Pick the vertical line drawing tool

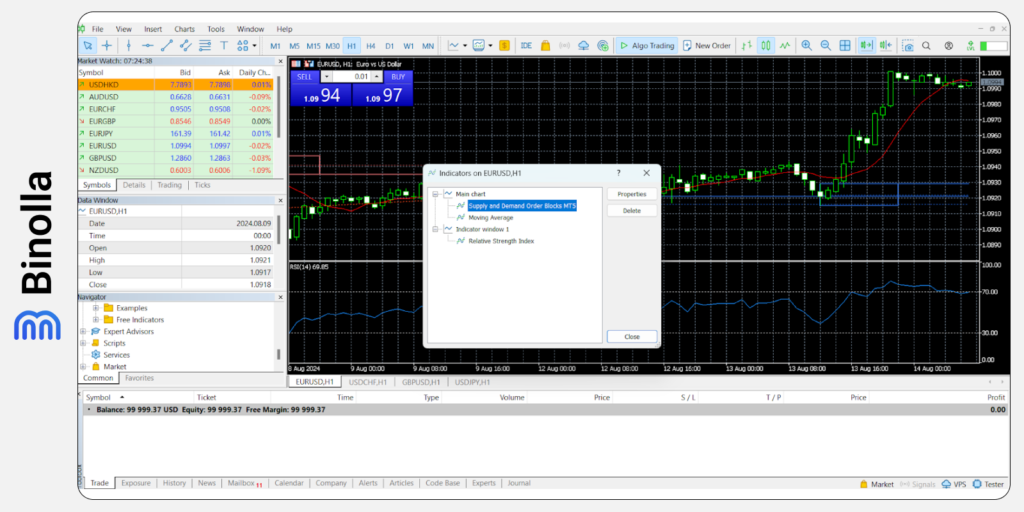point(129,46)
